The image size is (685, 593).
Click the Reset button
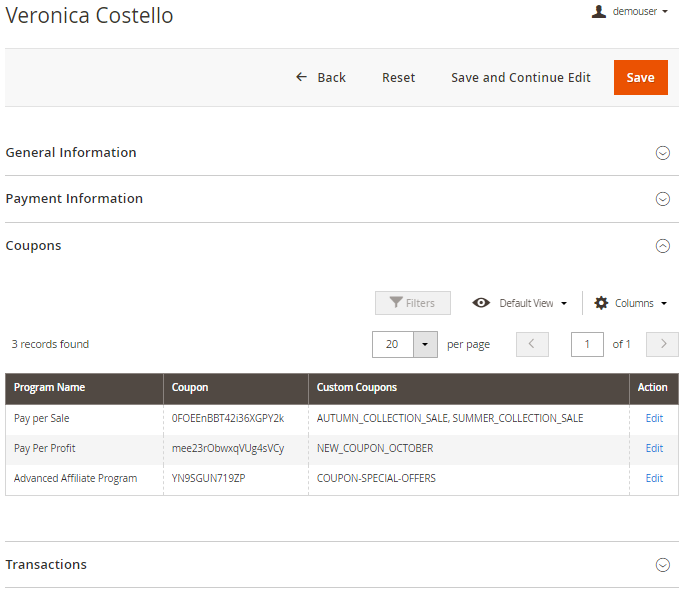pos(398,78)
